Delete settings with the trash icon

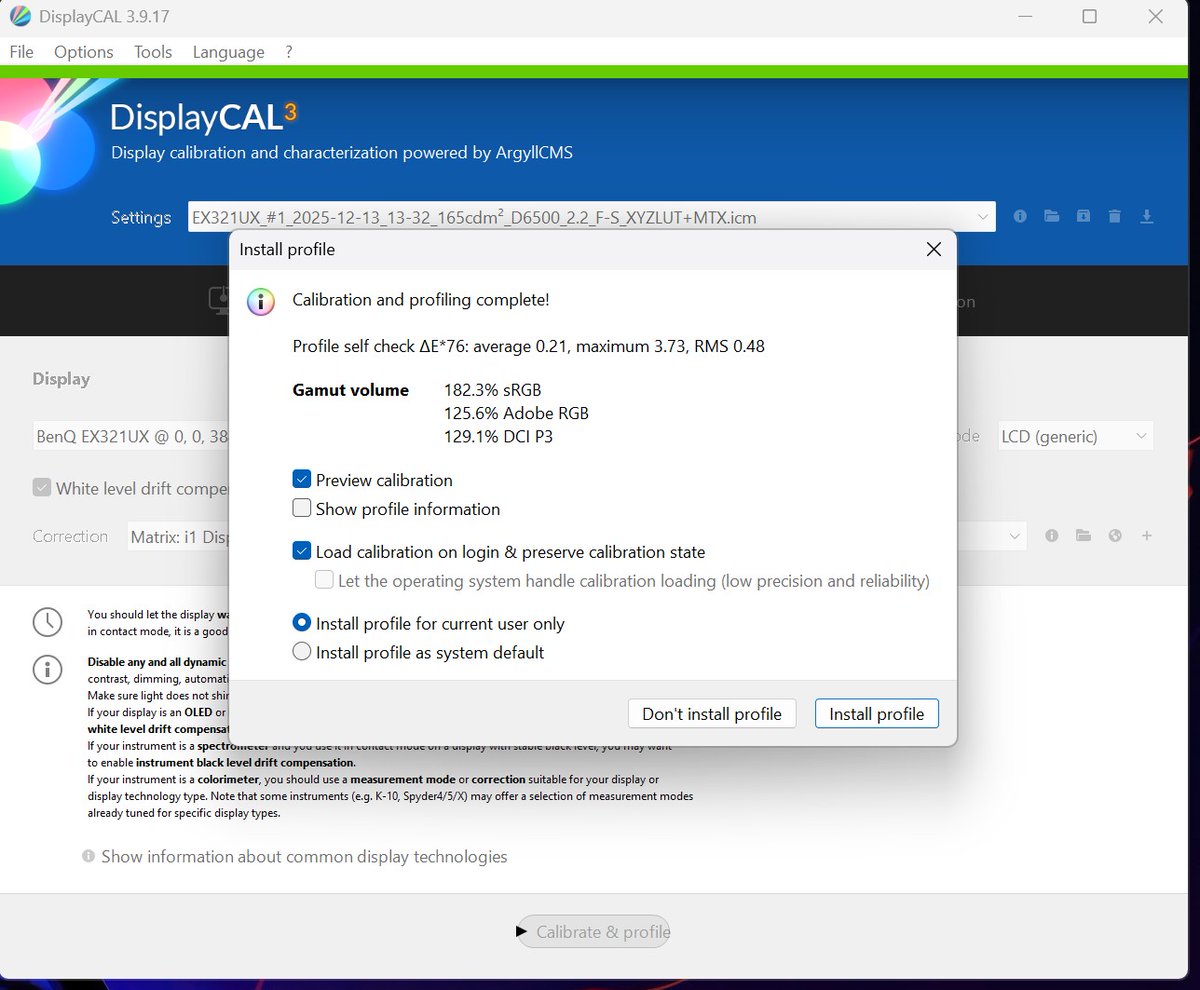1115,216
